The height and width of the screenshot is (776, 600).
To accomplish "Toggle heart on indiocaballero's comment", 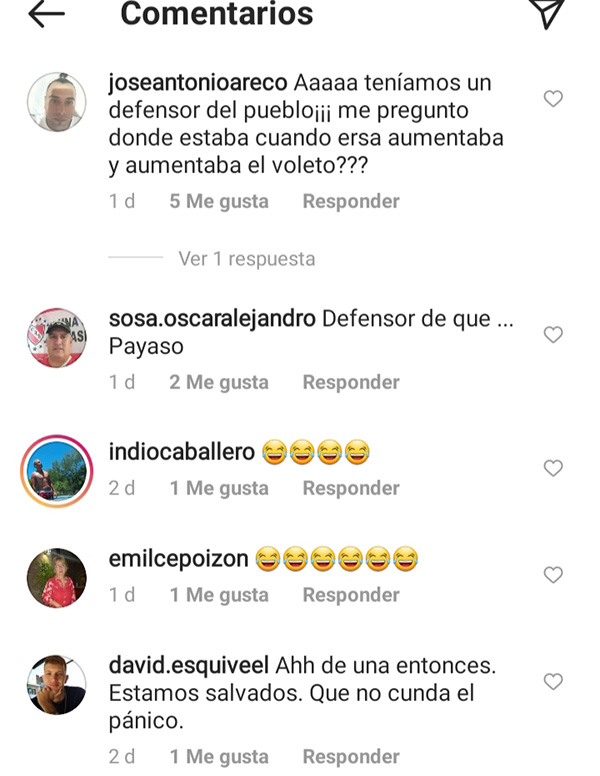I will pyautogui.click(x=553, y=468).
